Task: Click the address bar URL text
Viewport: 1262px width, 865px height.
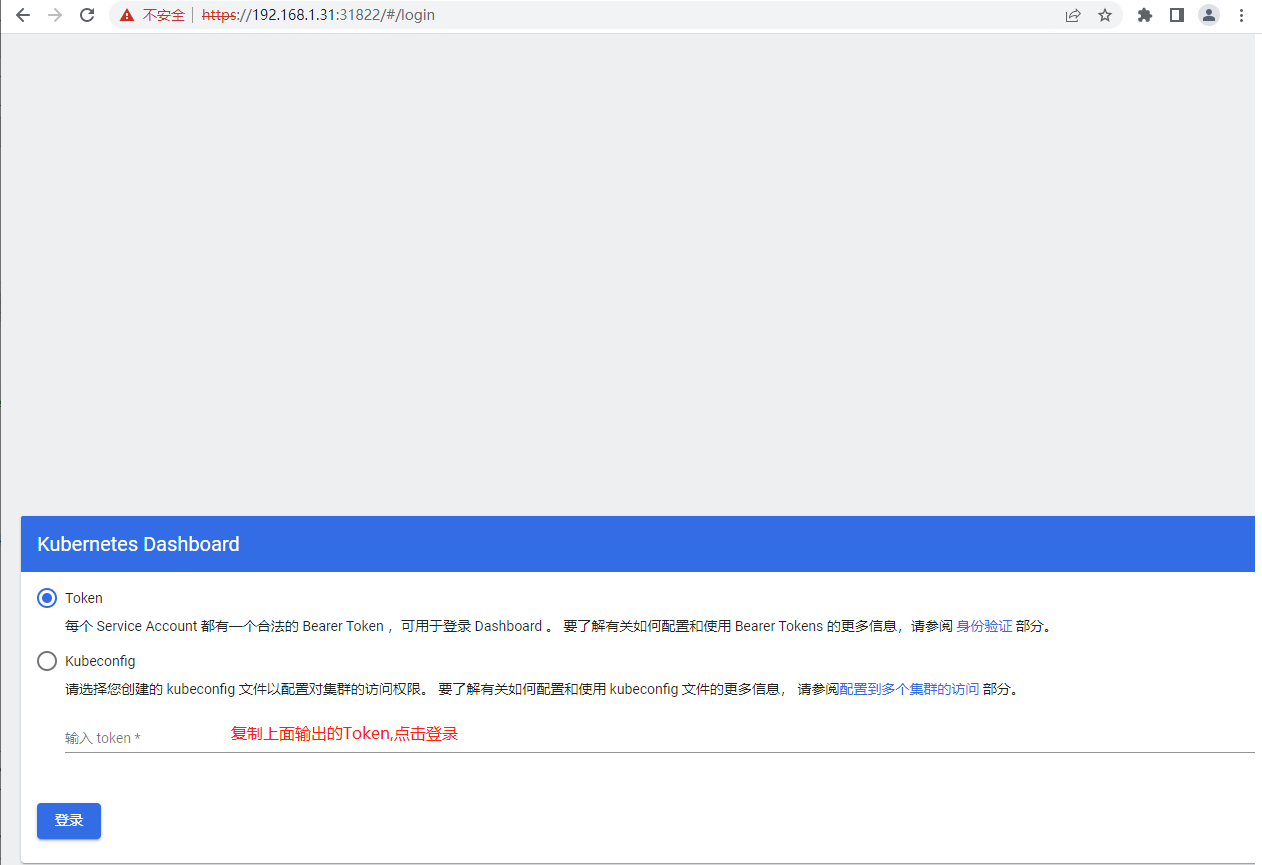Action: (x=318, y=15)
